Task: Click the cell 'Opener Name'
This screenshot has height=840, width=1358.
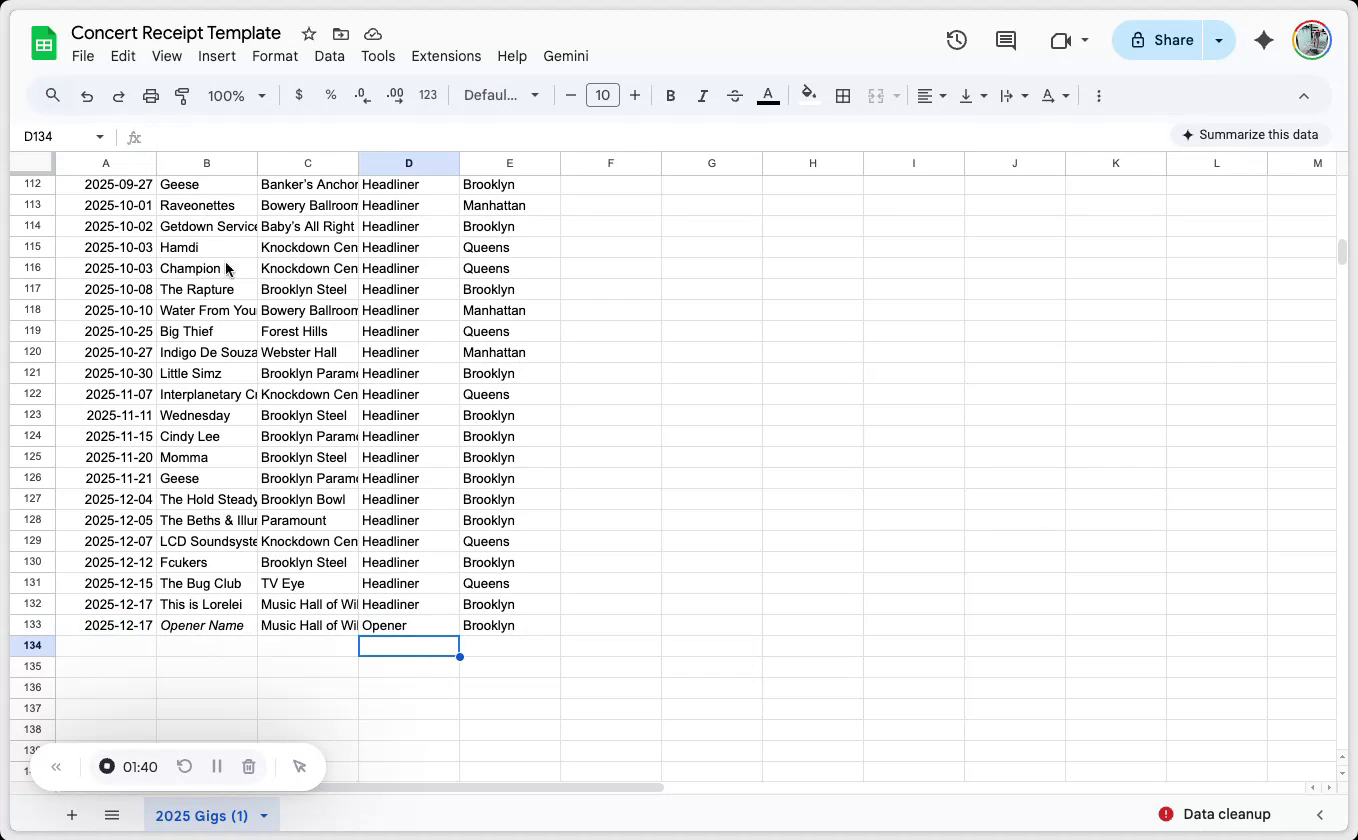Action: click(207, 626)
